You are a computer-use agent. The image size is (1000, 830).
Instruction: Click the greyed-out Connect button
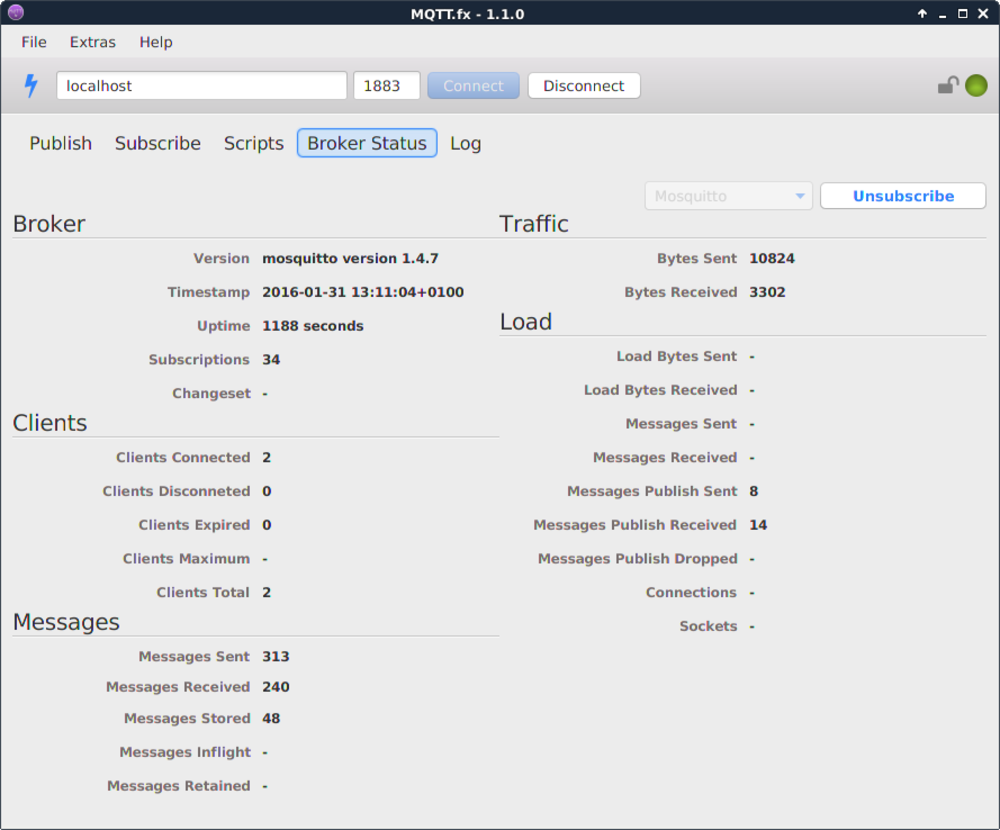point(473,86)
